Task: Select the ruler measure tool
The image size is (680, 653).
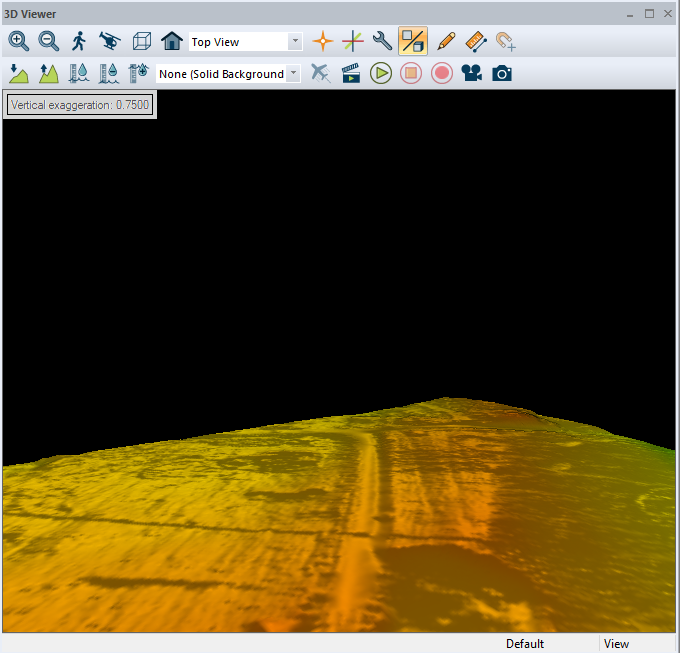Action: tap(476, 42)
